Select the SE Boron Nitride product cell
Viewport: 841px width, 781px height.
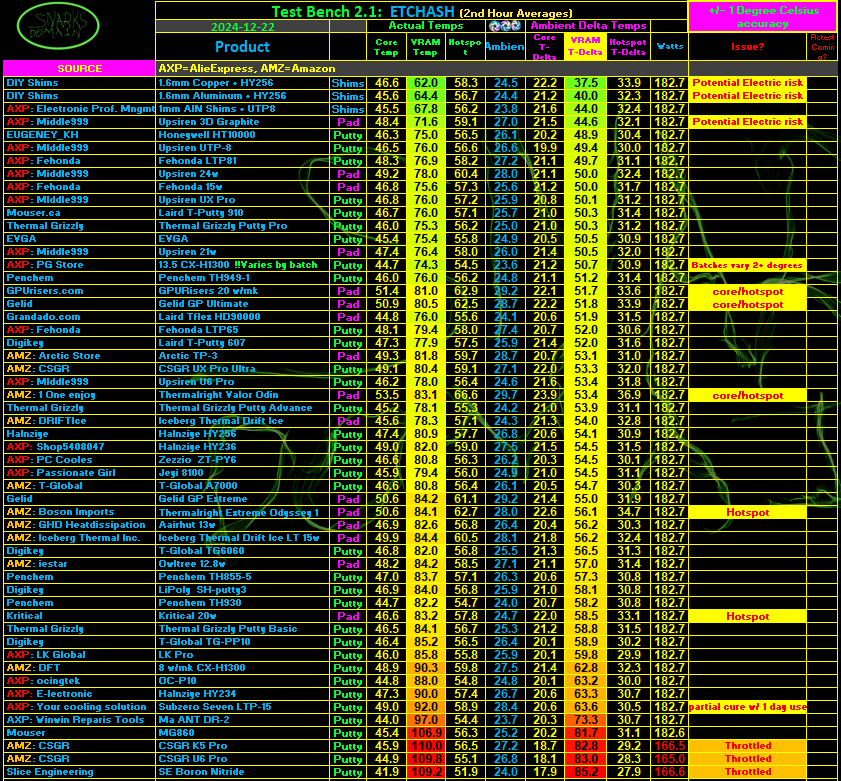(x=242, y=772)
